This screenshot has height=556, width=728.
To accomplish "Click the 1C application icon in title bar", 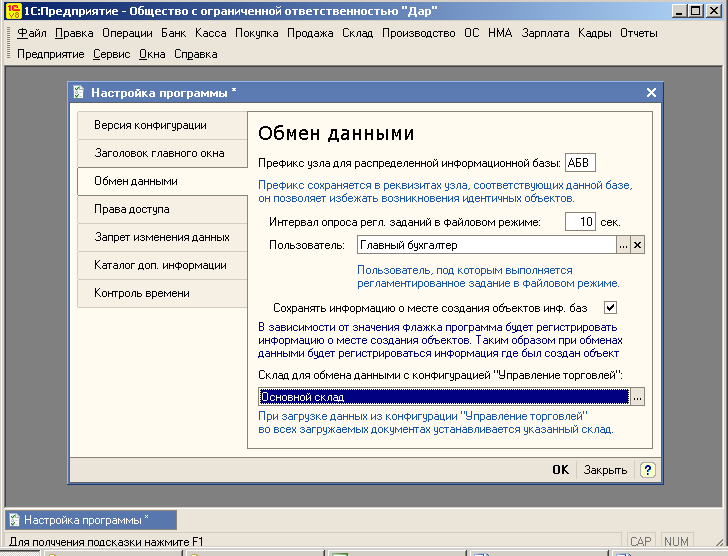I will 13,11.
